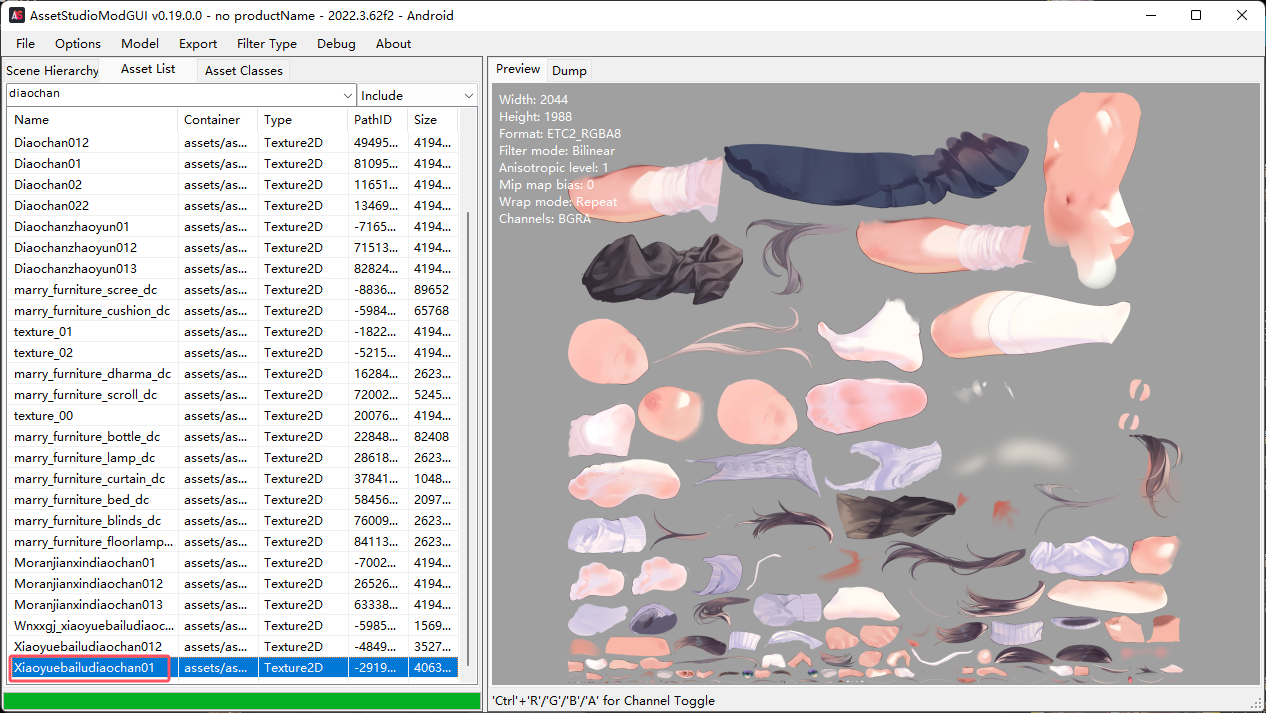This screenshot has width=1266, height=713.
Task: Maximize the AssetStudio window
Action: [1196, 15]
